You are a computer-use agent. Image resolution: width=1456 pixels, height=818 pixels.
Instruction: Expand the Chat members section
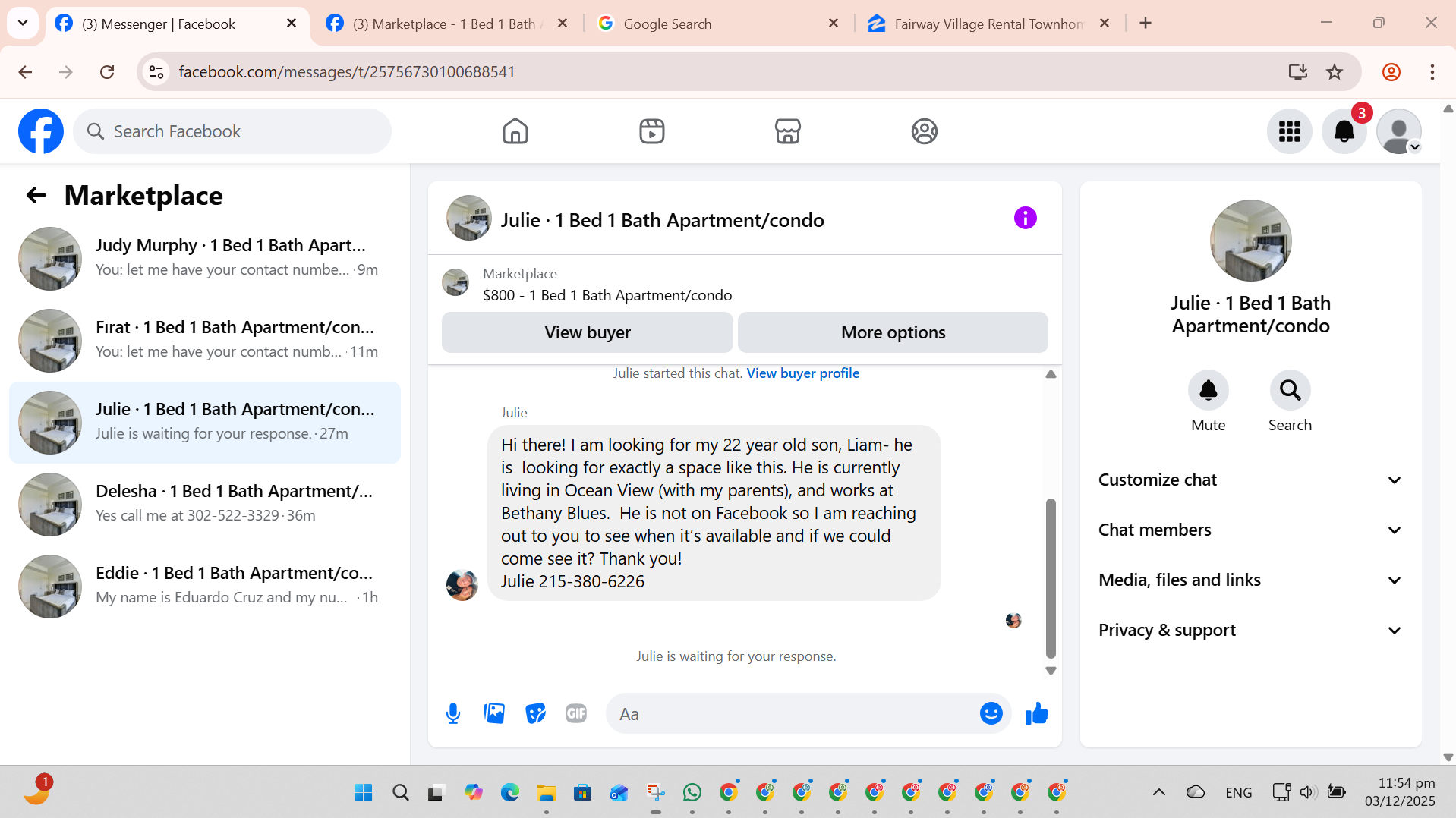coord(1250,530)
